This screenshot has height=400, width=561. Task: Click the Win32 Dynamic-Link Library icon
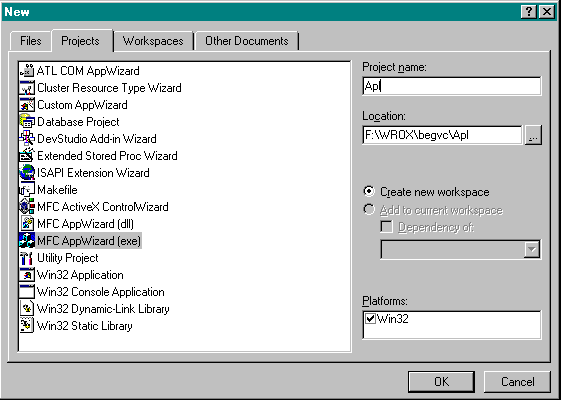[27, 309]
